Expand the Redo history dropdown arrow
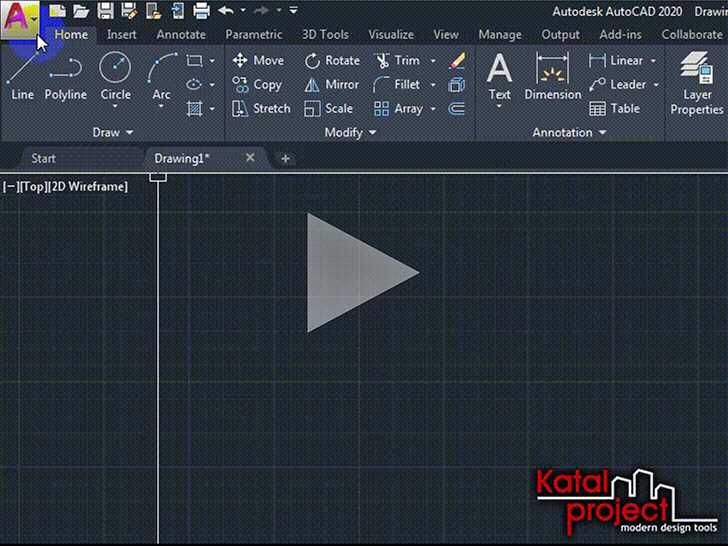 pyautogui.click(x=279, y=10)
